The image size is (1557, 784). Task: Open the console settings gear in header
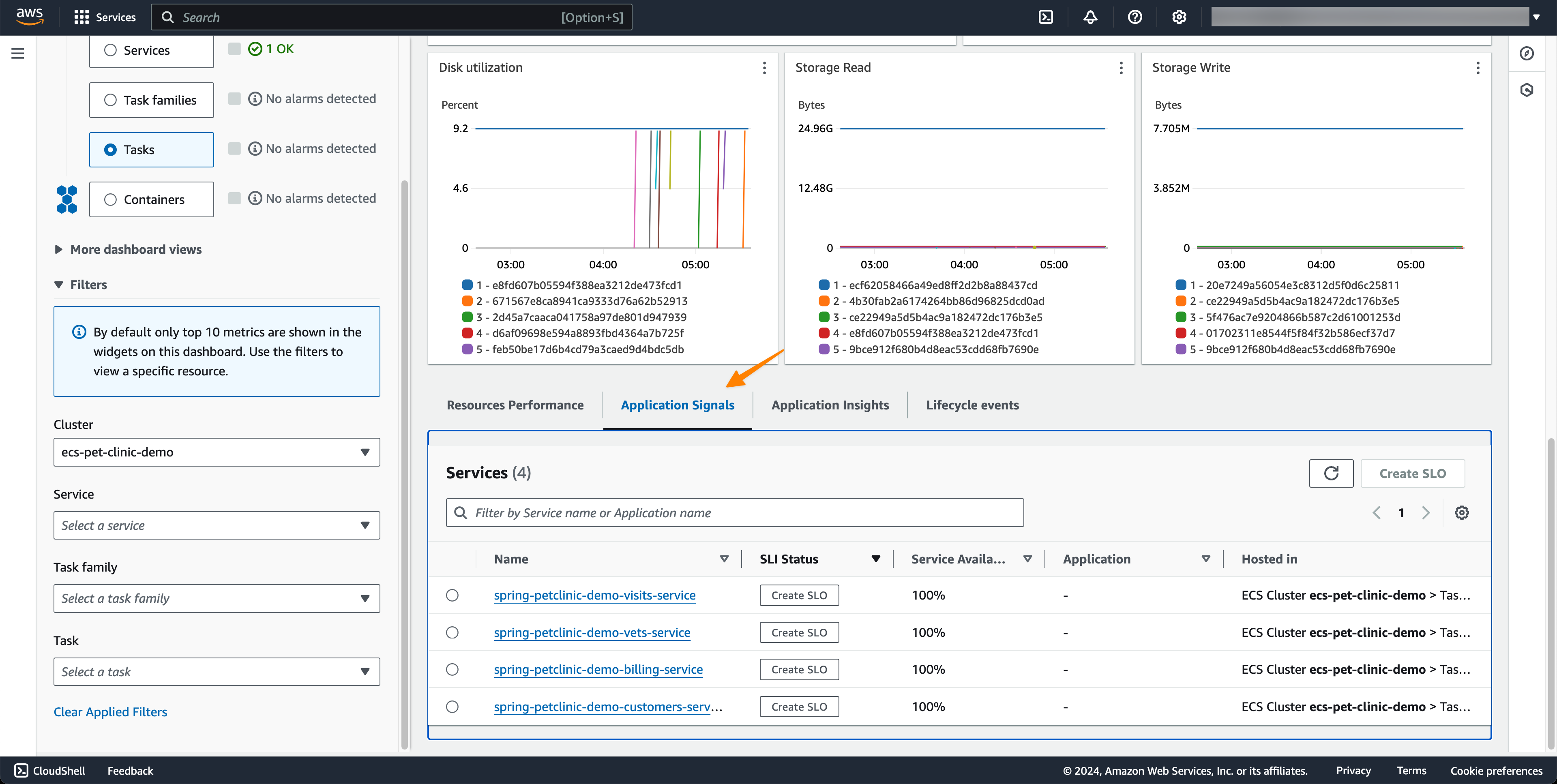coord(1179,17)
